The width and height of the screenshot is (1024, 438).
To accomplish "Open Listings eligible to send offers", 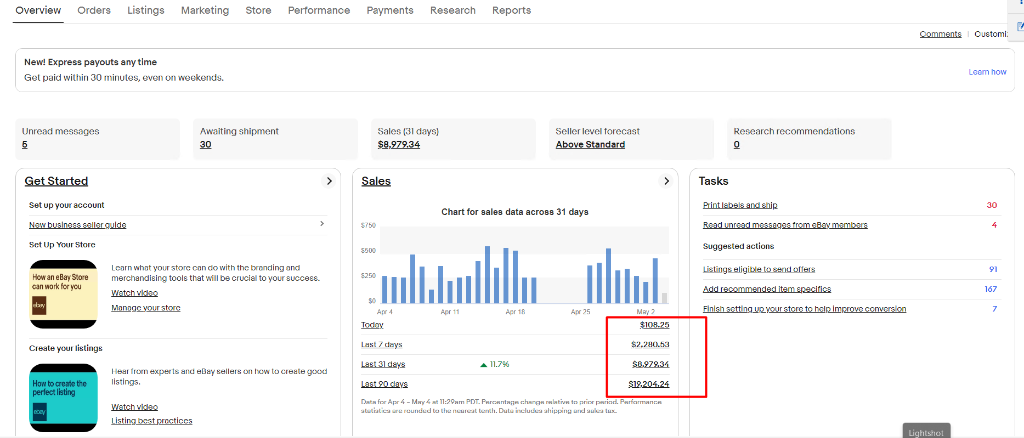I will pos(759,270).
